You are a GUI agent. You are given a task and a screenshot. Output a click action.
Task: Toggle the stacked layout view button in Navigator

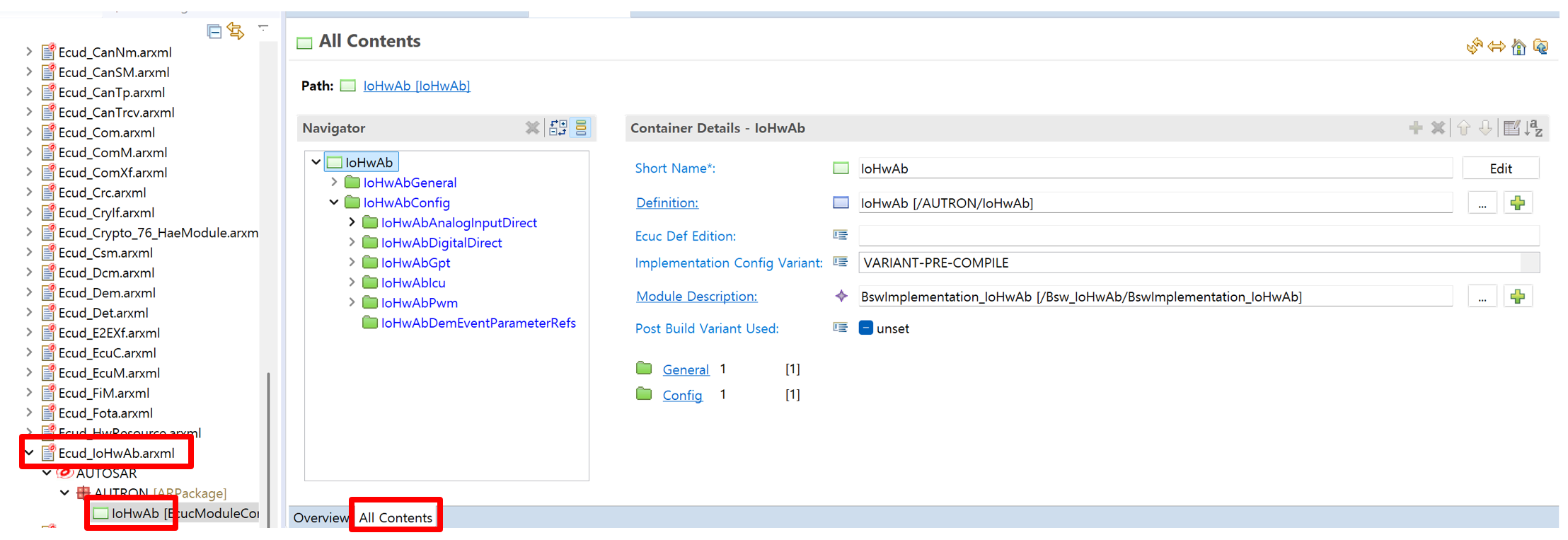(581, 128)
